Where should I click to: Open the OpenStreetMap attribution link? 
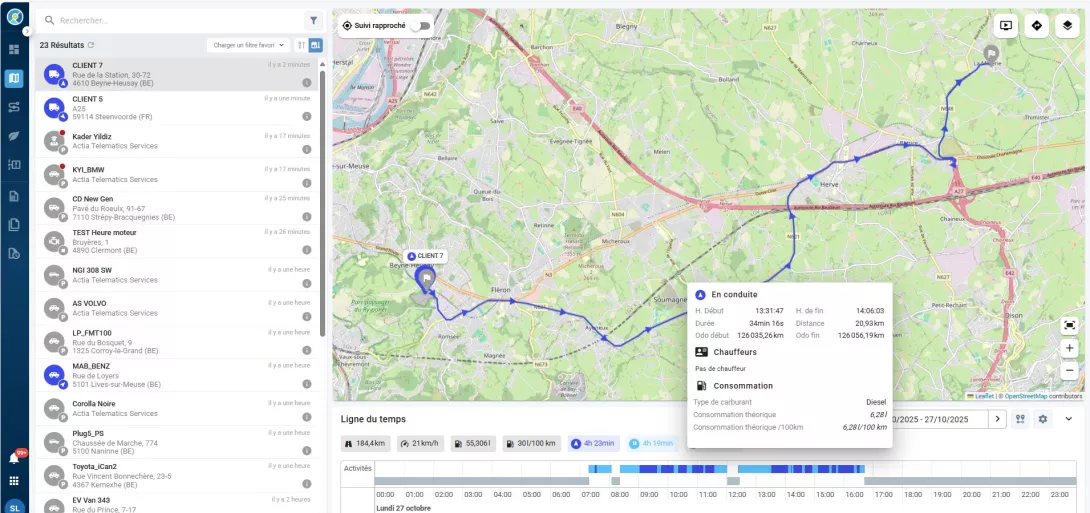point(1025,396)
